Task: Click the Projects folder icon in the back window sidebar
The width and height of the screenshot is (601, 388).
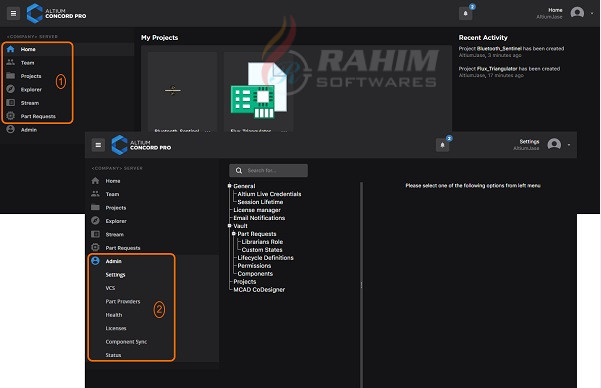Action: click(x=10, y=76)
